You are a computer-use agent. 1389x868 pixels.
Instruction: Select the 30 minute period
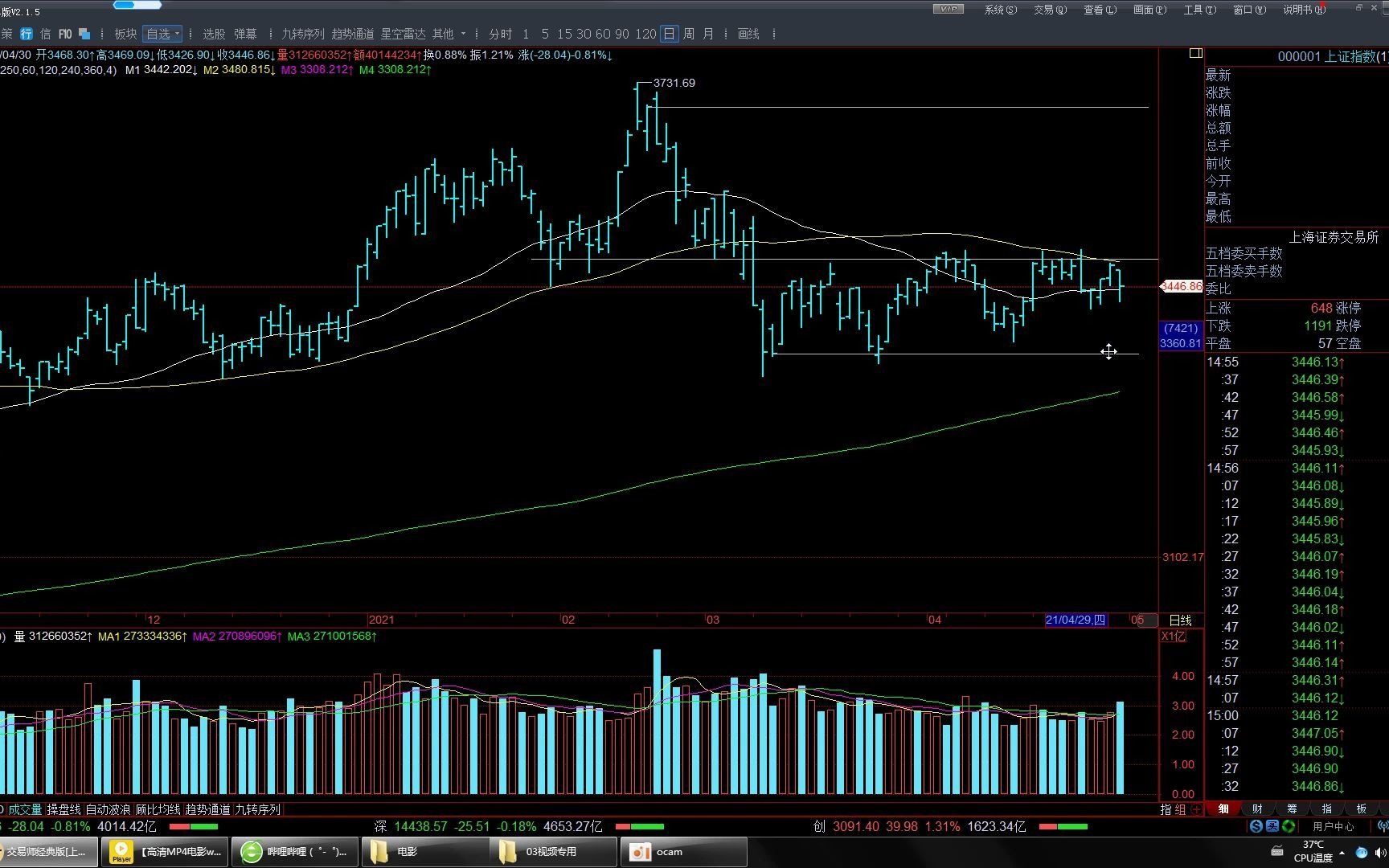[x=584, y=34]
